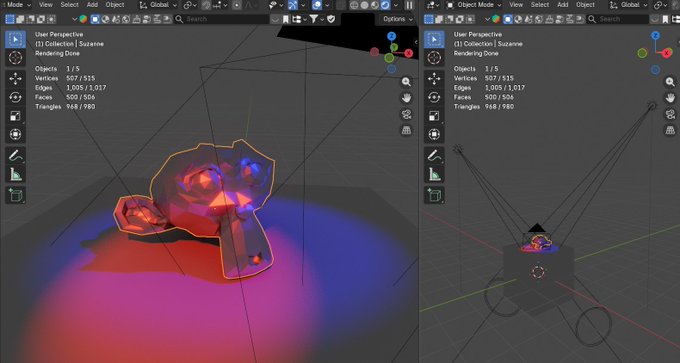Click Search field in left viewport header
Image resolution: width=680 pixels, height=363 pixels.
click(222, 19)
